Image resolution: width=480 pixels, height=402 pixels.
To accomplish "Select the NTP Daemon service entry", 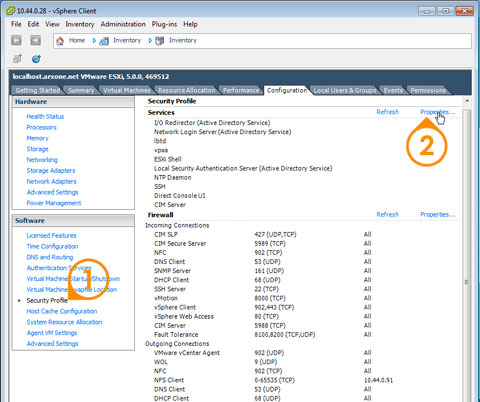I will 172,177.
